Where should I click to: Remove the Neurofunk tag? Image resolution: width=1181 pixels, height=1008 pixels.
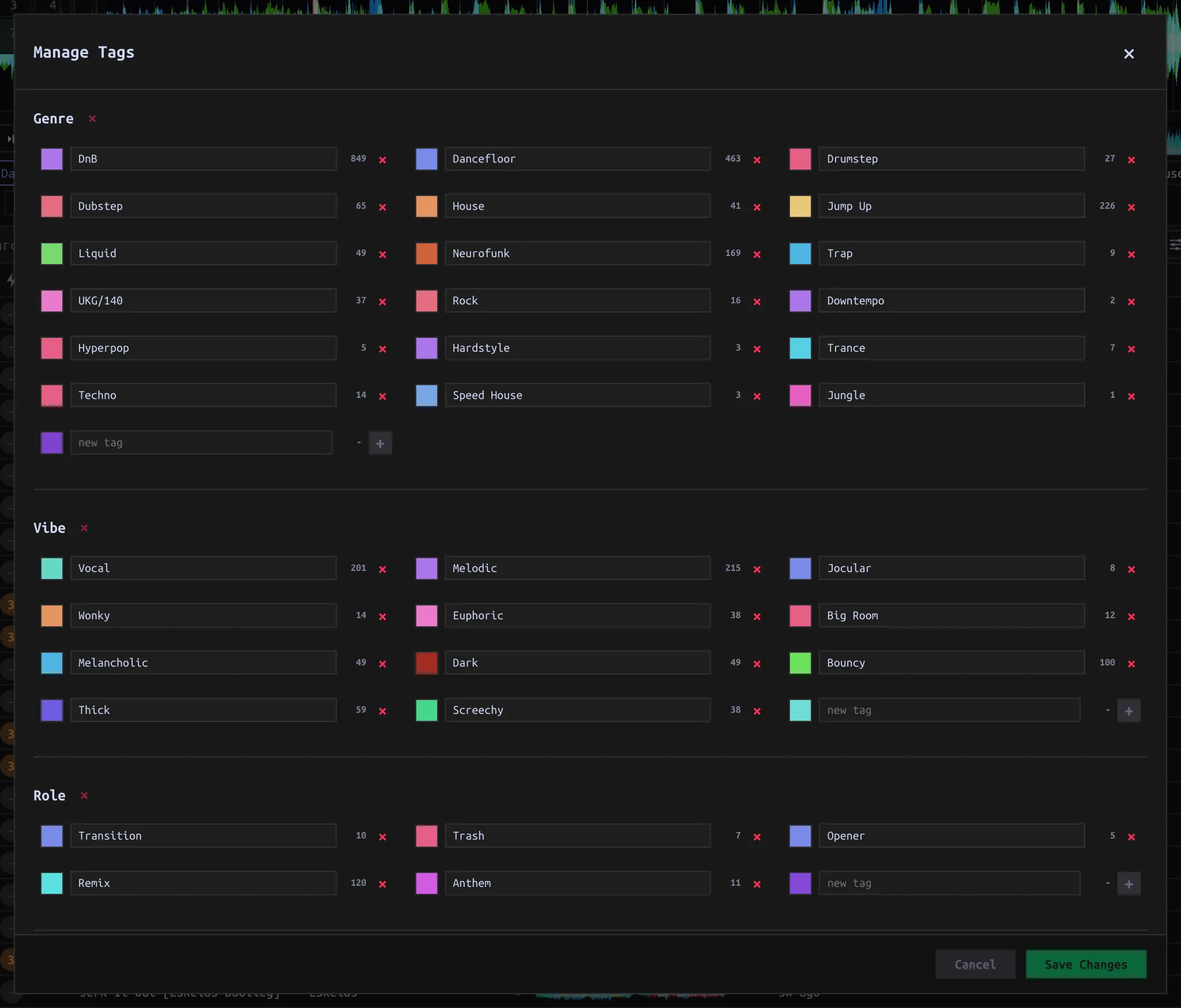click(757, 254)
